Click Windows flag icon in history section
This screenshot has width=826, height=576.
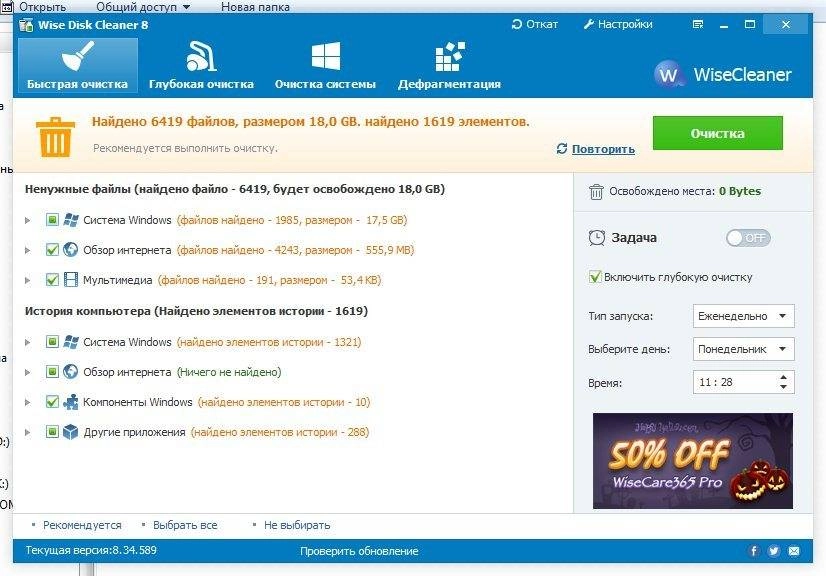tap(71, 342)
